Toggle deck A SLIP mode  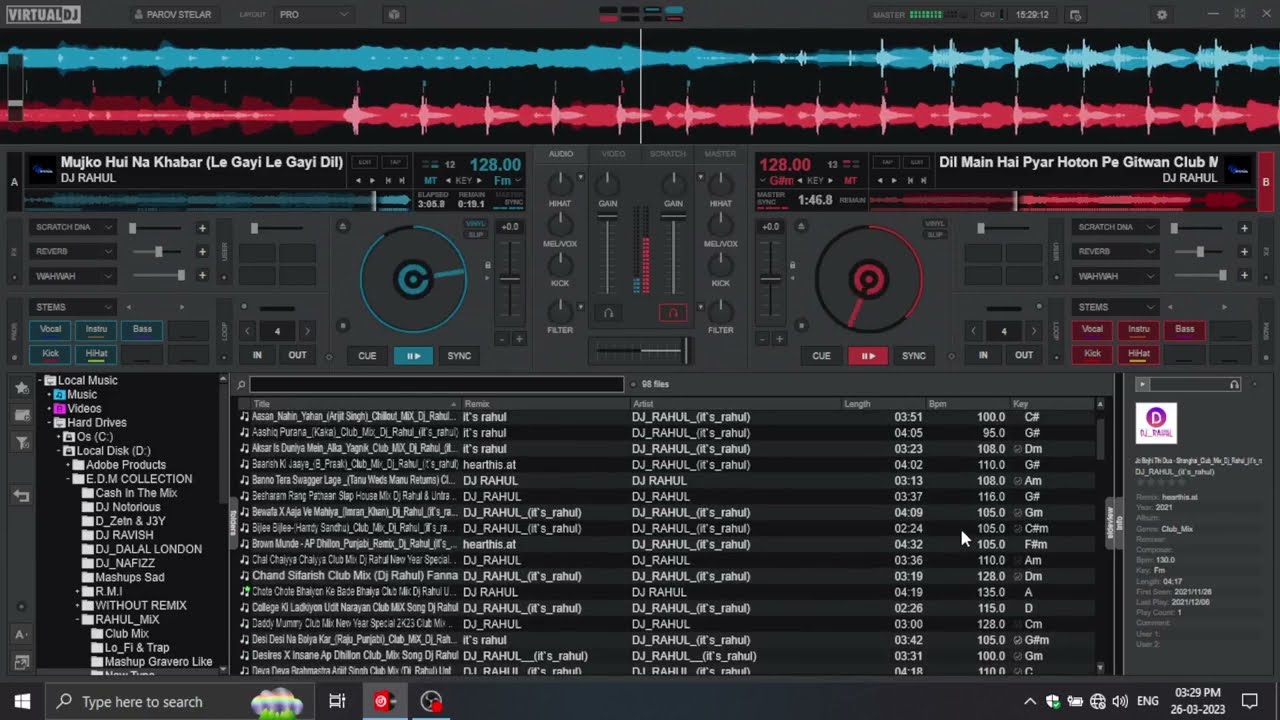(476, 235)
